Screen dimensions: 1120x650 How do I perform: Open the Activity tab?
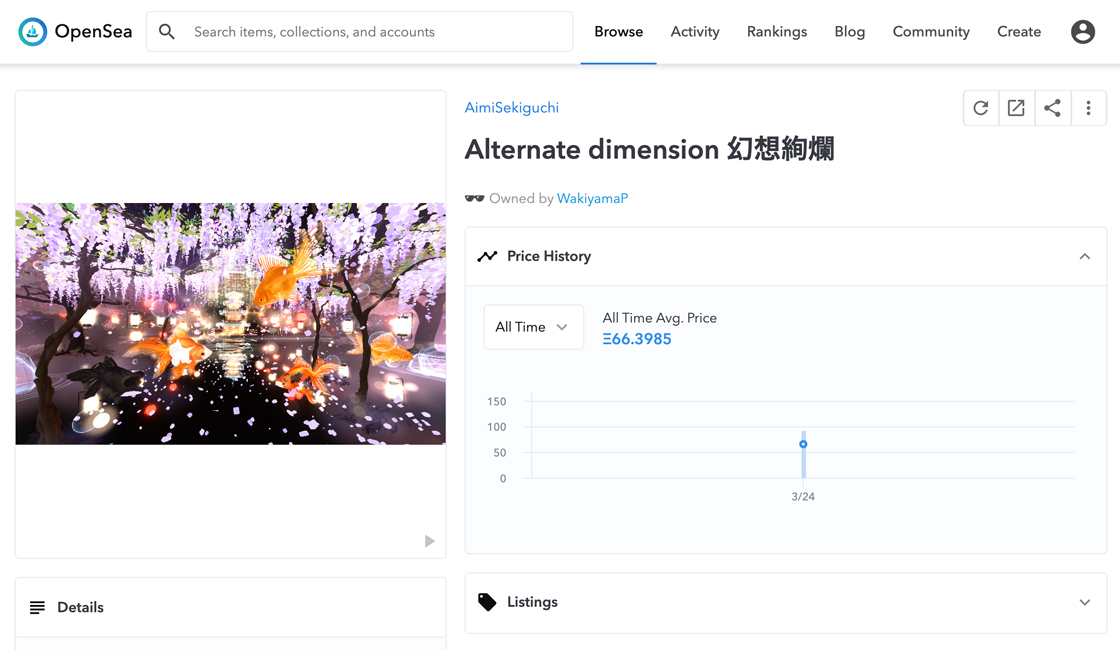pyautogui.click(x=695, y=31)
